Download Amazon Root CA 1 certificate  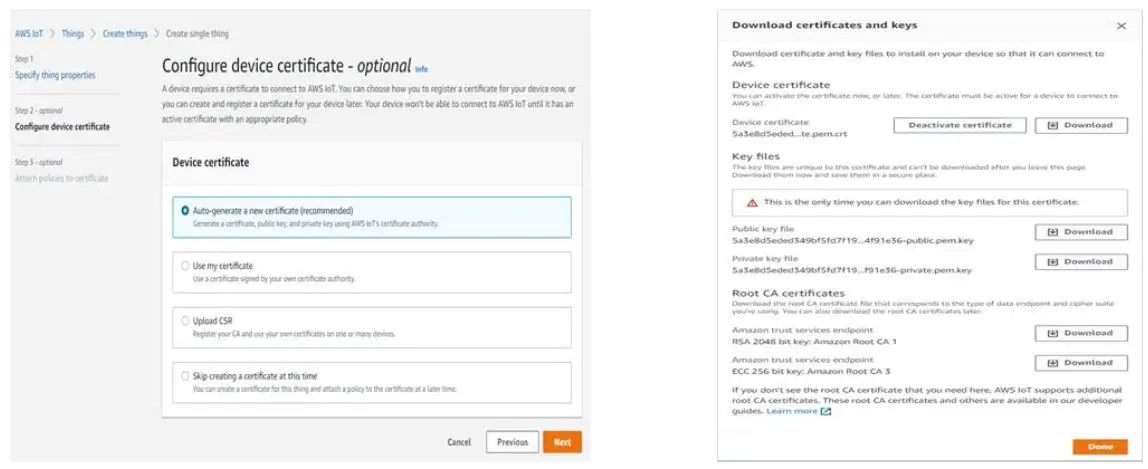point(1074,333)
